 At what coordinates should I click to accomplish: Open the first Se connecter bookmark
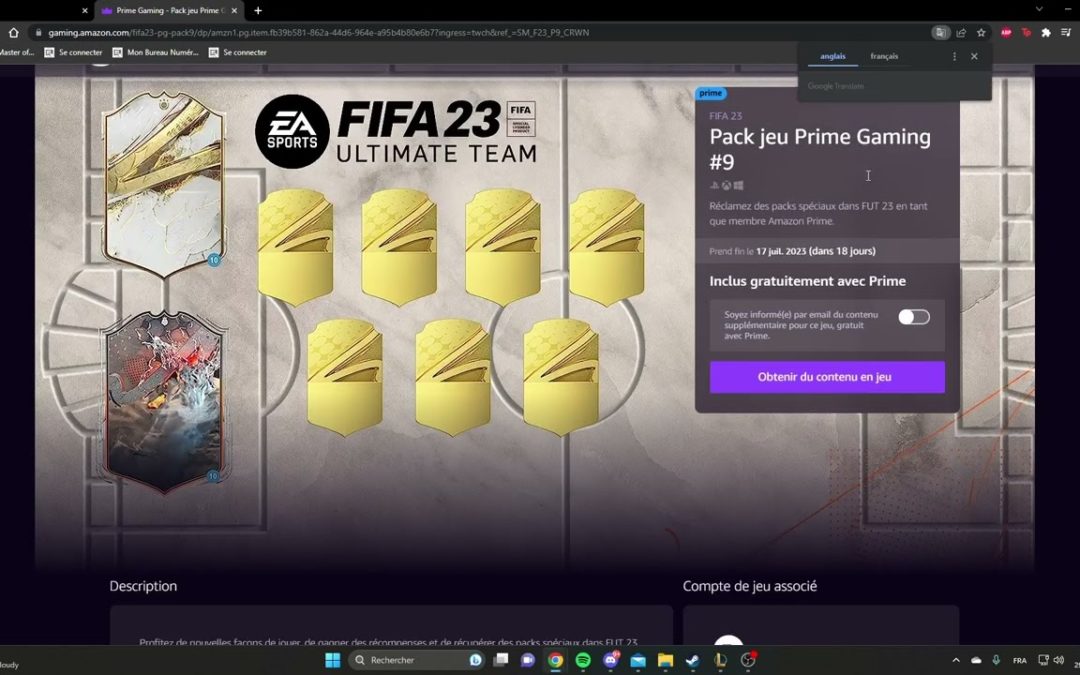coord(74,52)
